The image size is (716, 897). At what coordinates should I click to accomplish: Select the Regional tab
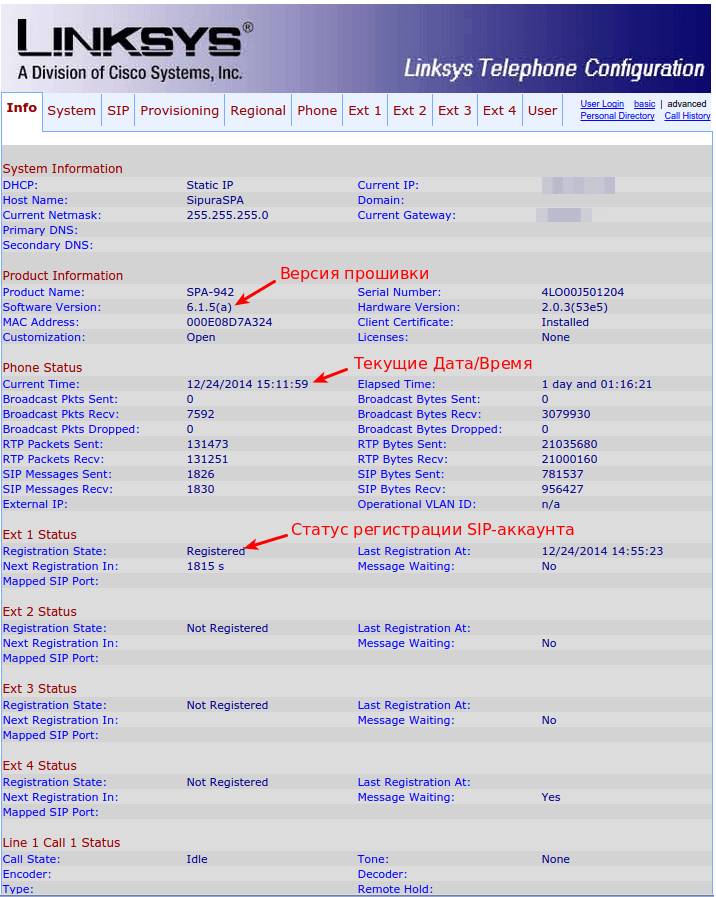[x=258, y=111]
